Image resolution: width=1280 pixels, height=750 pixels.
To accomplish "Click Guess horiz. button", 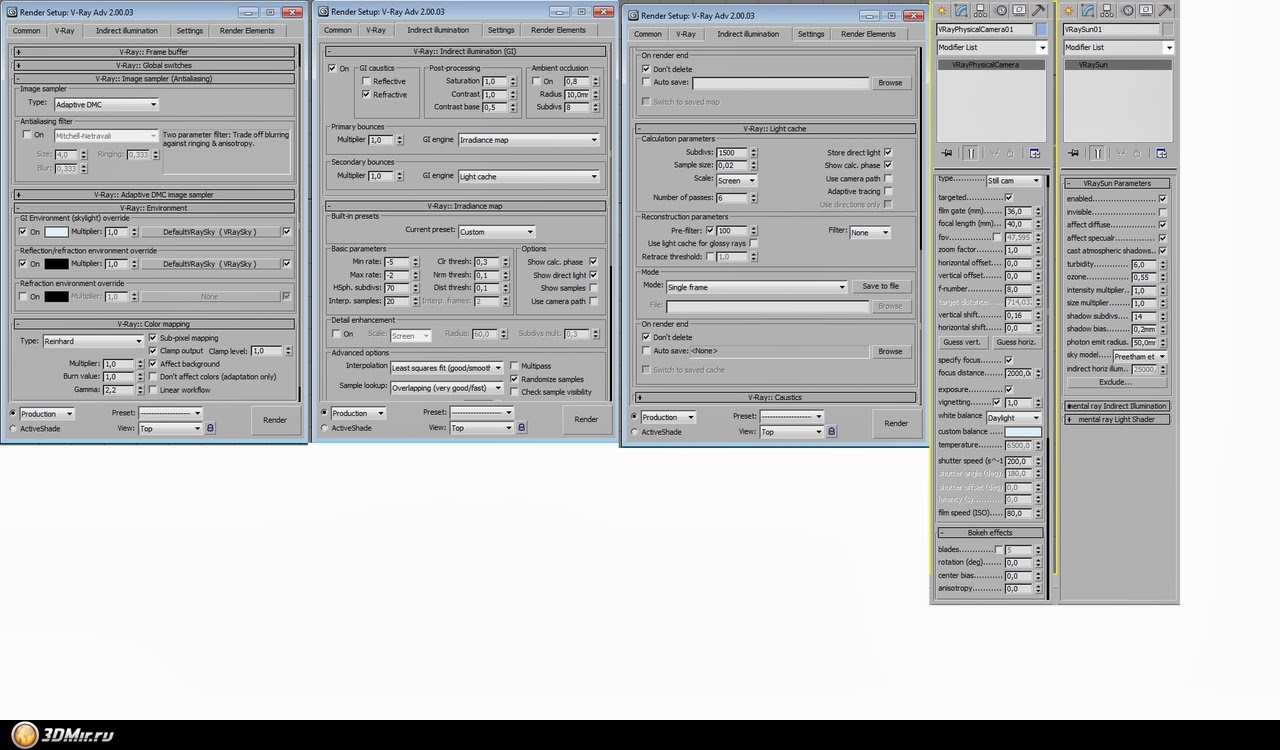I will pyautogui.click(x=1016, y=342).
